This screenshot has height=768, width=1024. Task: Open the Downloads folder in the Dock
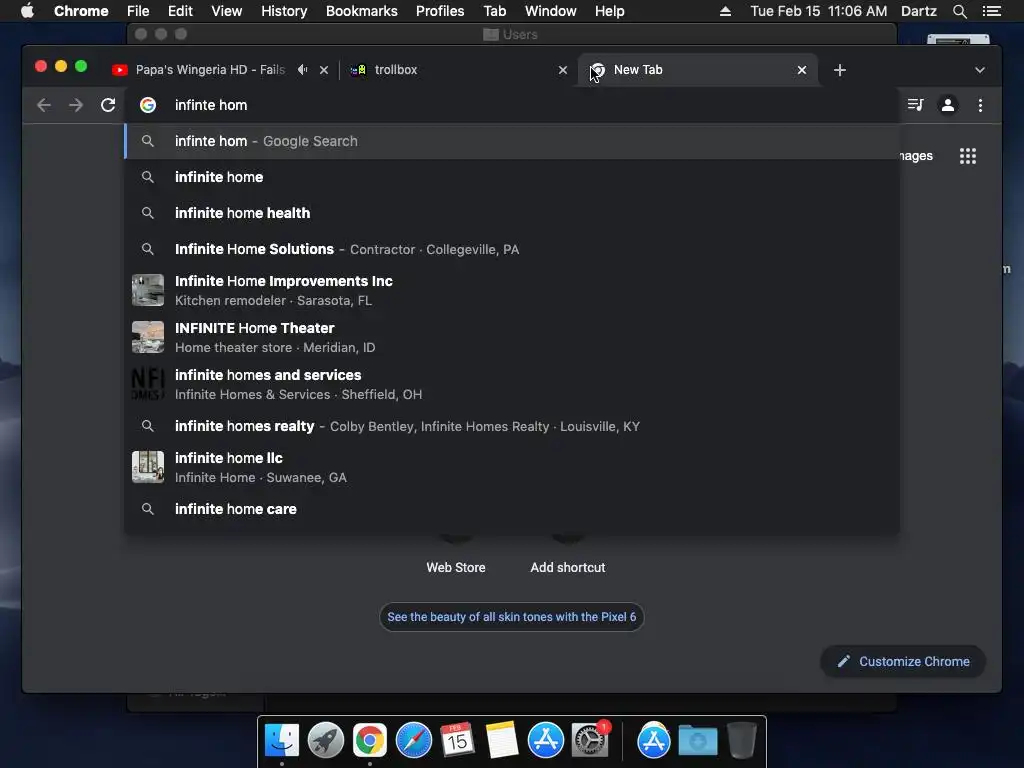pos(697,741)
